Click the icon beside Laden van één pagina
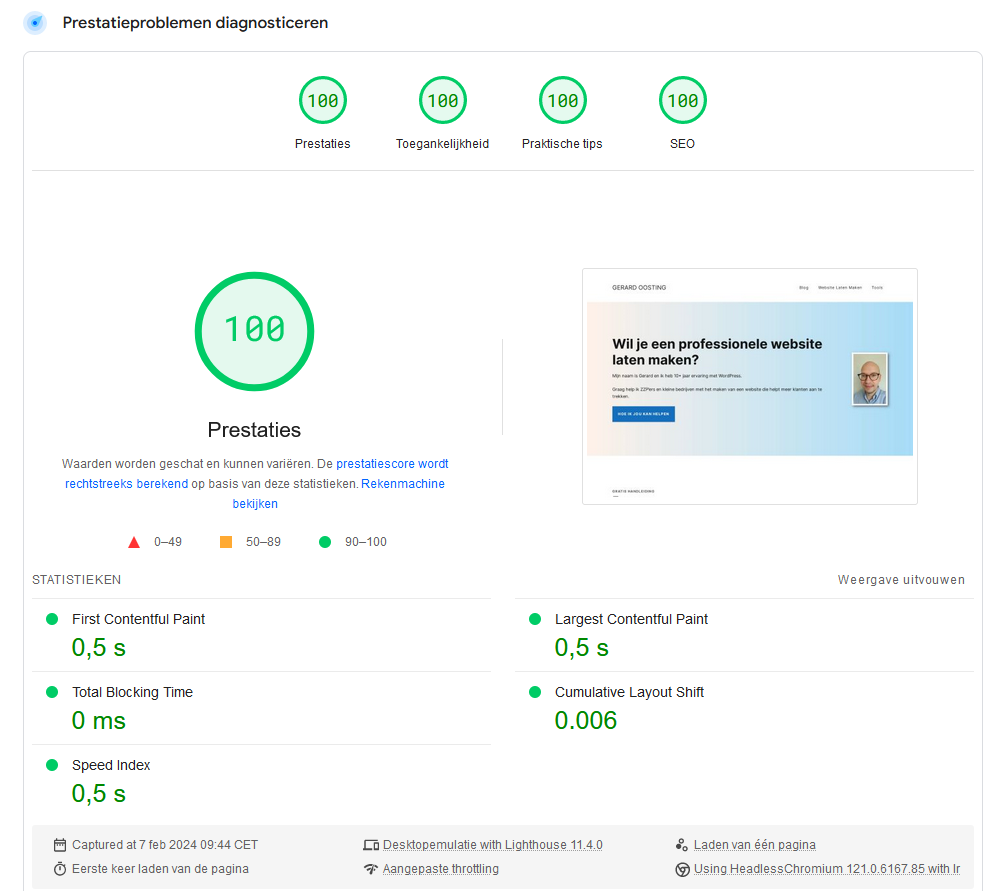Screen dimensions: 993x891 pos(682,845)
